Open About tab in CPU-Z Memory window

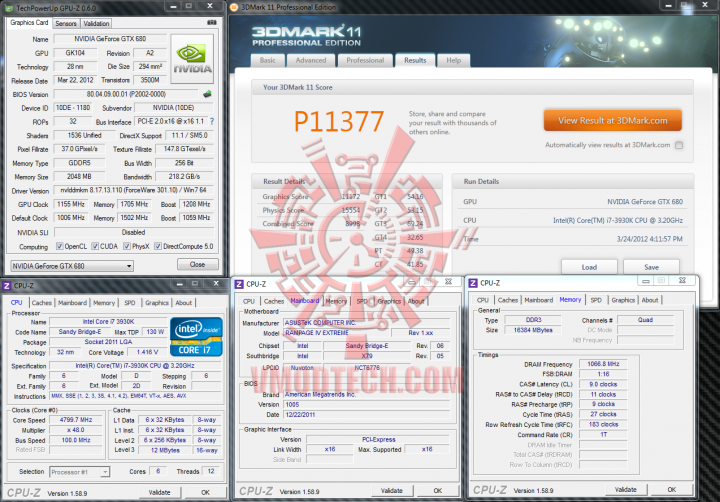click(650, 300)
